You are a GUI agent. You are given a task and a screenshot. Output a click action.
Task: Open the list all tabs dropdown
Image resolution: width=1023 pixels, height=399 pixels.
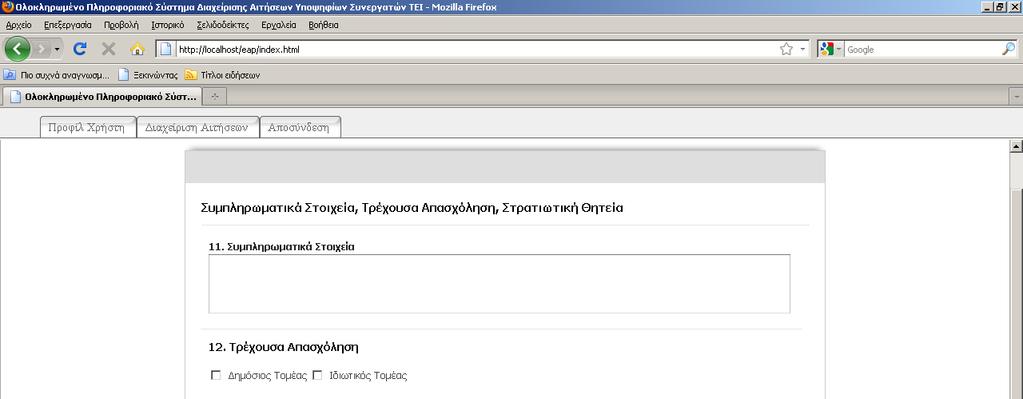click(1016, 96)
